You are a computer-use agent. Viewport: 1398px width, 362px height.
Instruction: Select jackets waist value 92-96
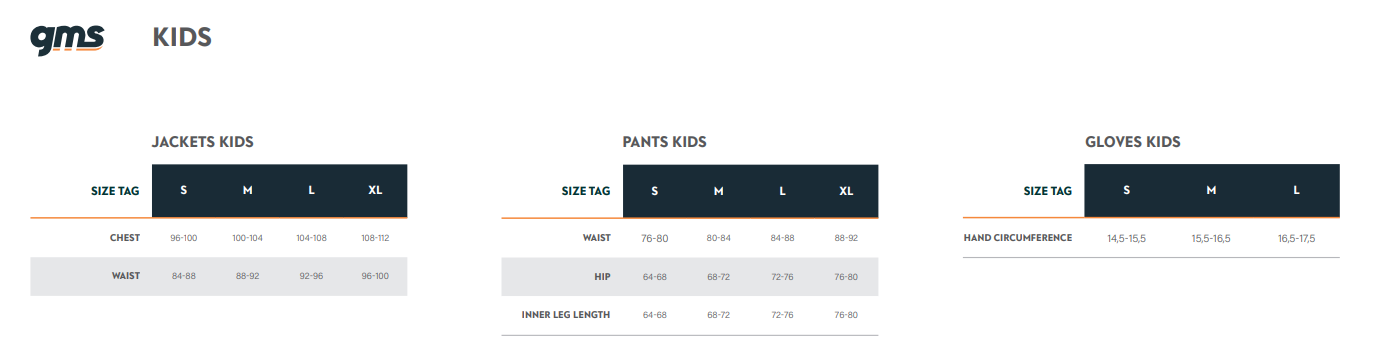point(311,276)
